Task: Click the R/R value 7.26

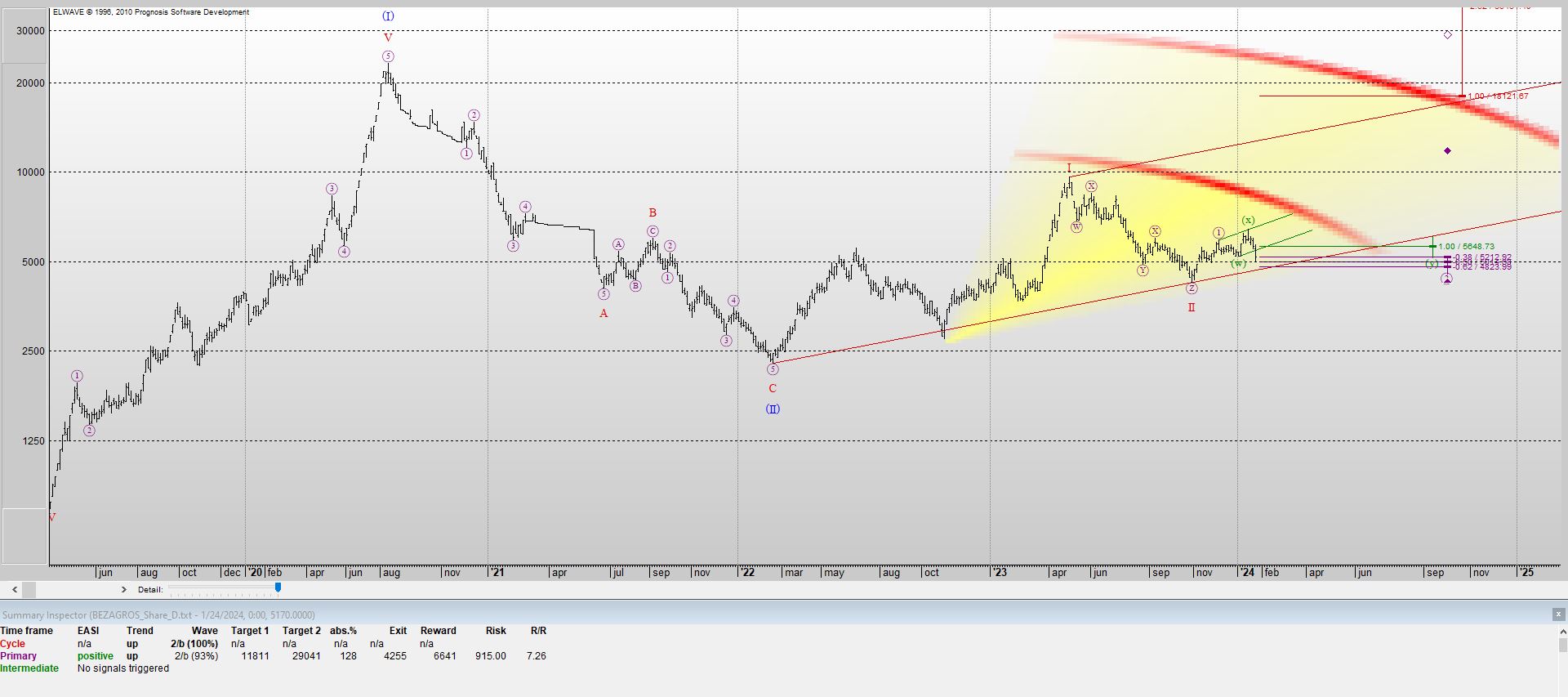Action: click(x=537, y=656)
